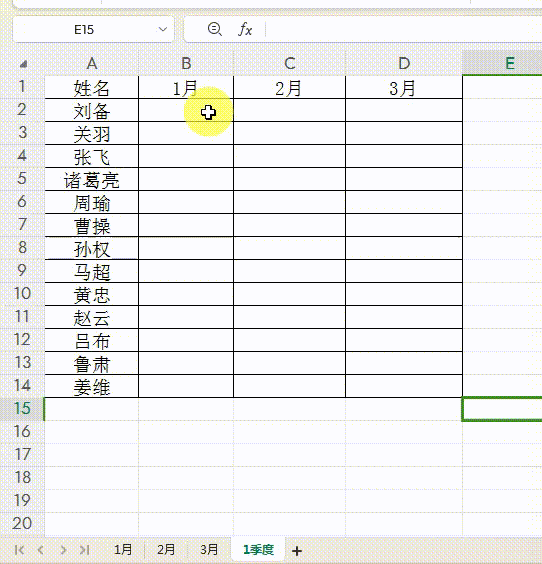Click the Select All corner triangle
This screenshot has height=564, width=542.
(x=23, y=64)
